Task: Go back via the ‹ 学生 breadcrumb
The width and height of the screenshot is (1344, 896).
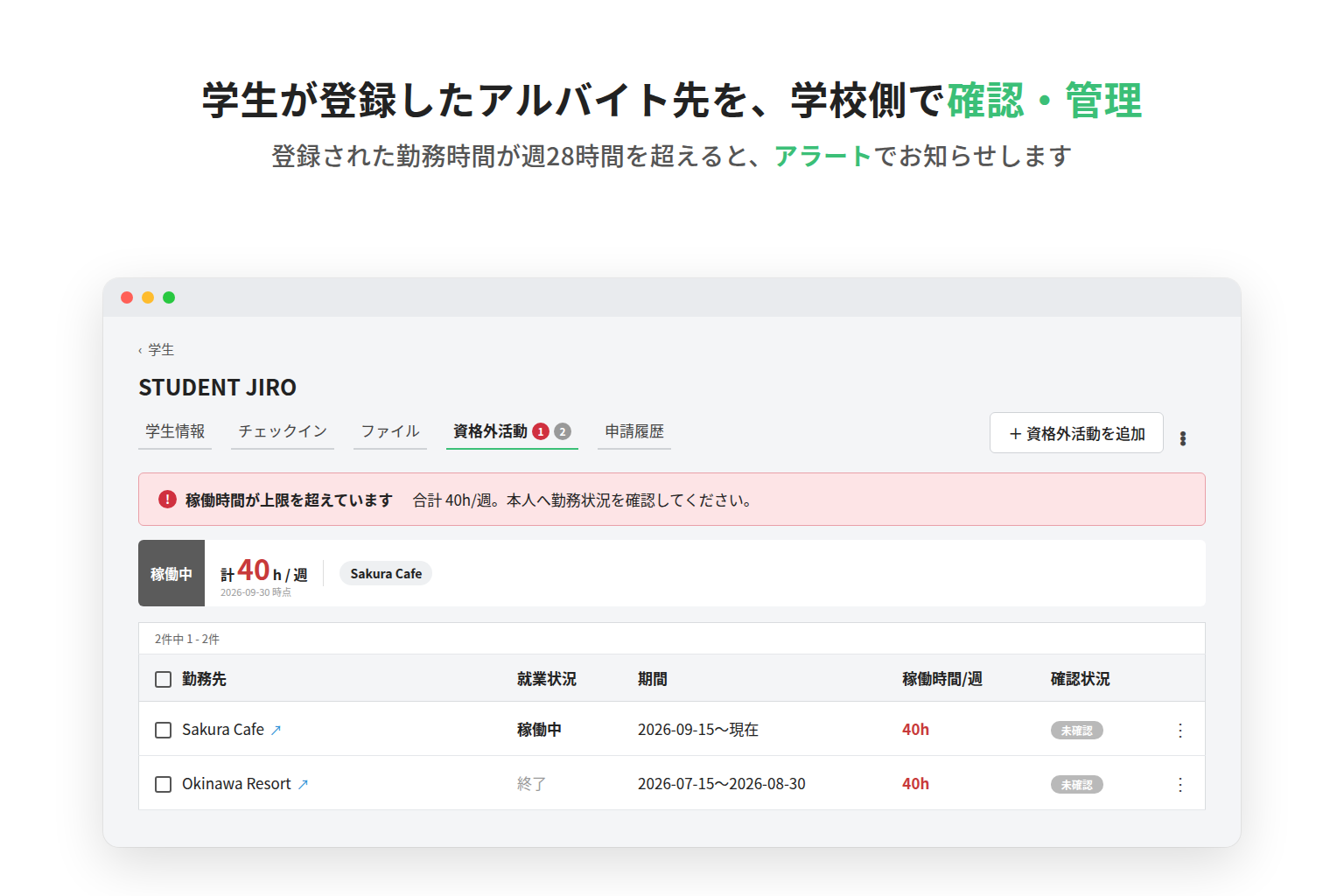Action: pyautogui.click(x=156, y=350)
